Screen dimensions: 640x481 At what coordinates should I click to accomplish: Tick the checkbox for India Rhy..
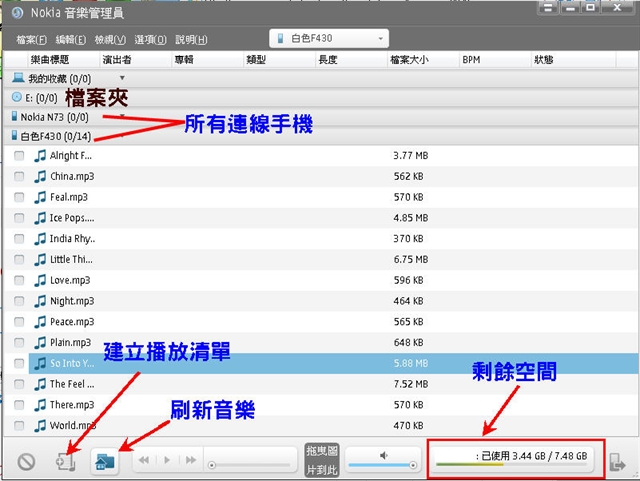tap(19, 238)
